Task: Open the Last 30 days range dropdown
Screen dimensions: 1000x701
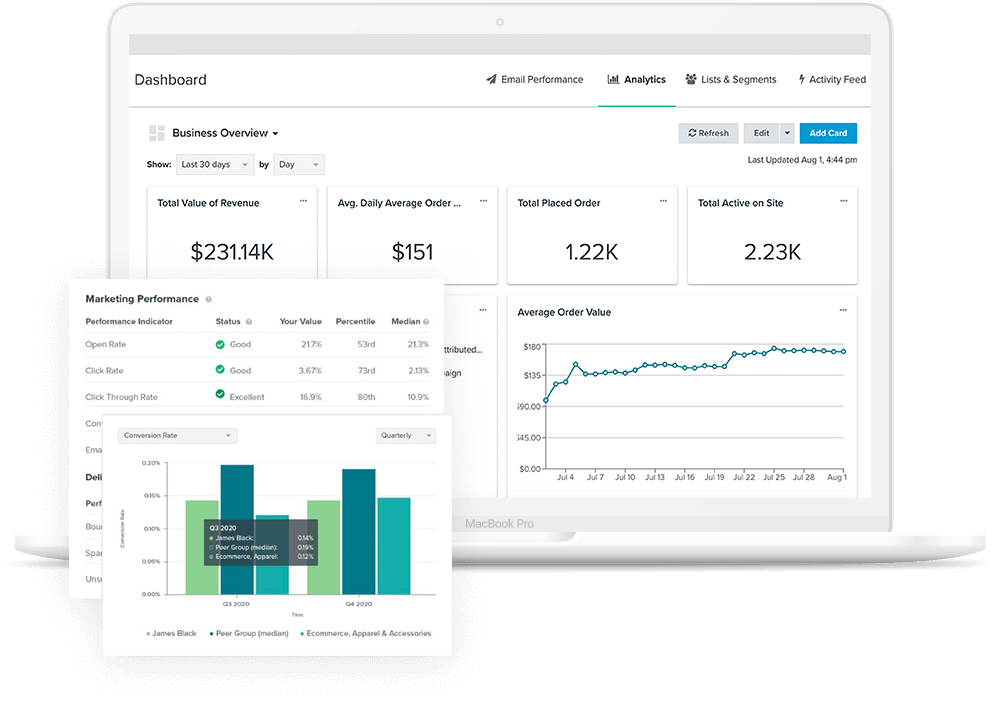Action: coord(215,165)
